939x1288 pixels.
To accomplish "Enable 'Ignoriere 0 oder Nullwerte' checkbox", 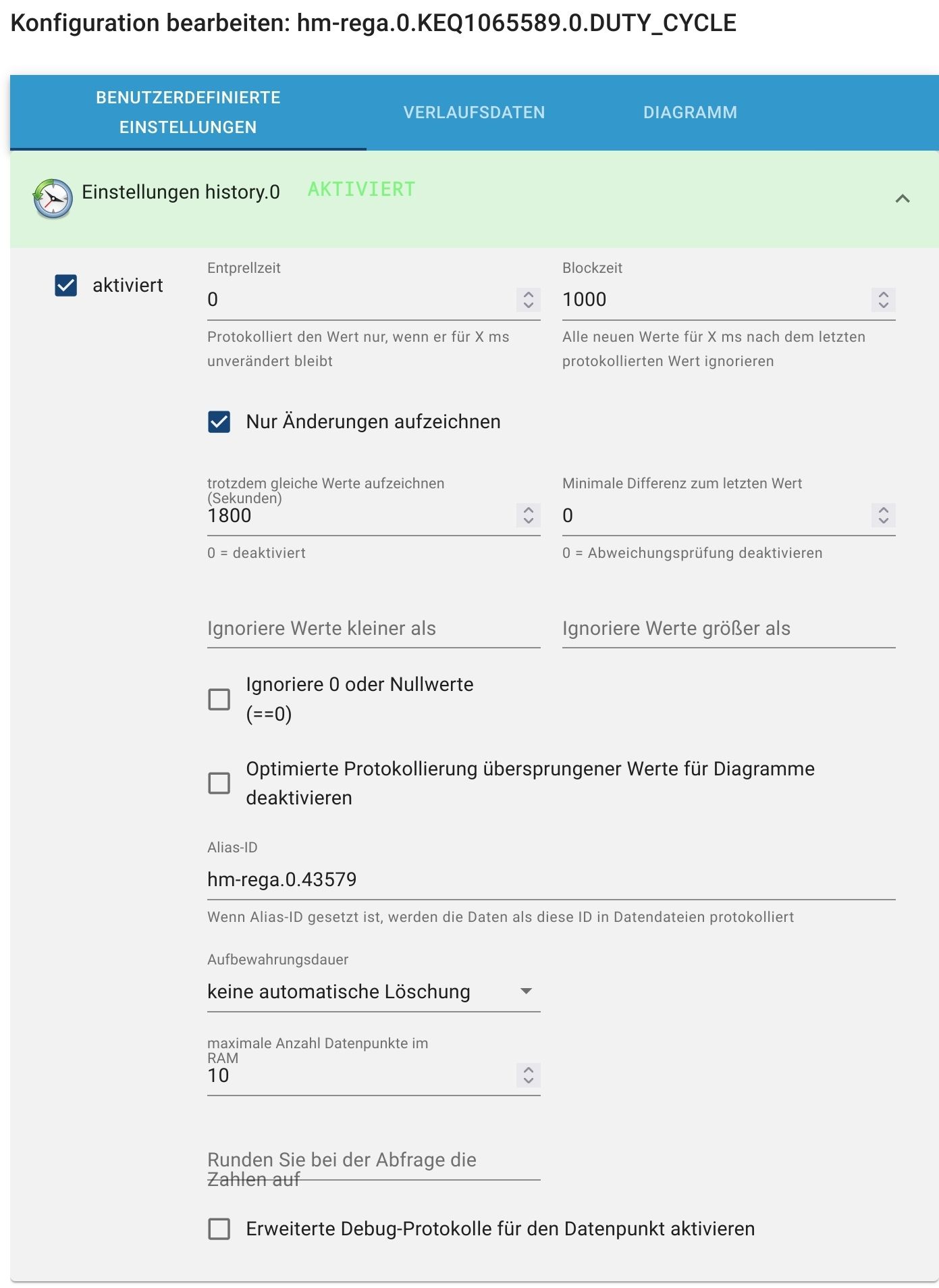I will click(x=219, y=699).
